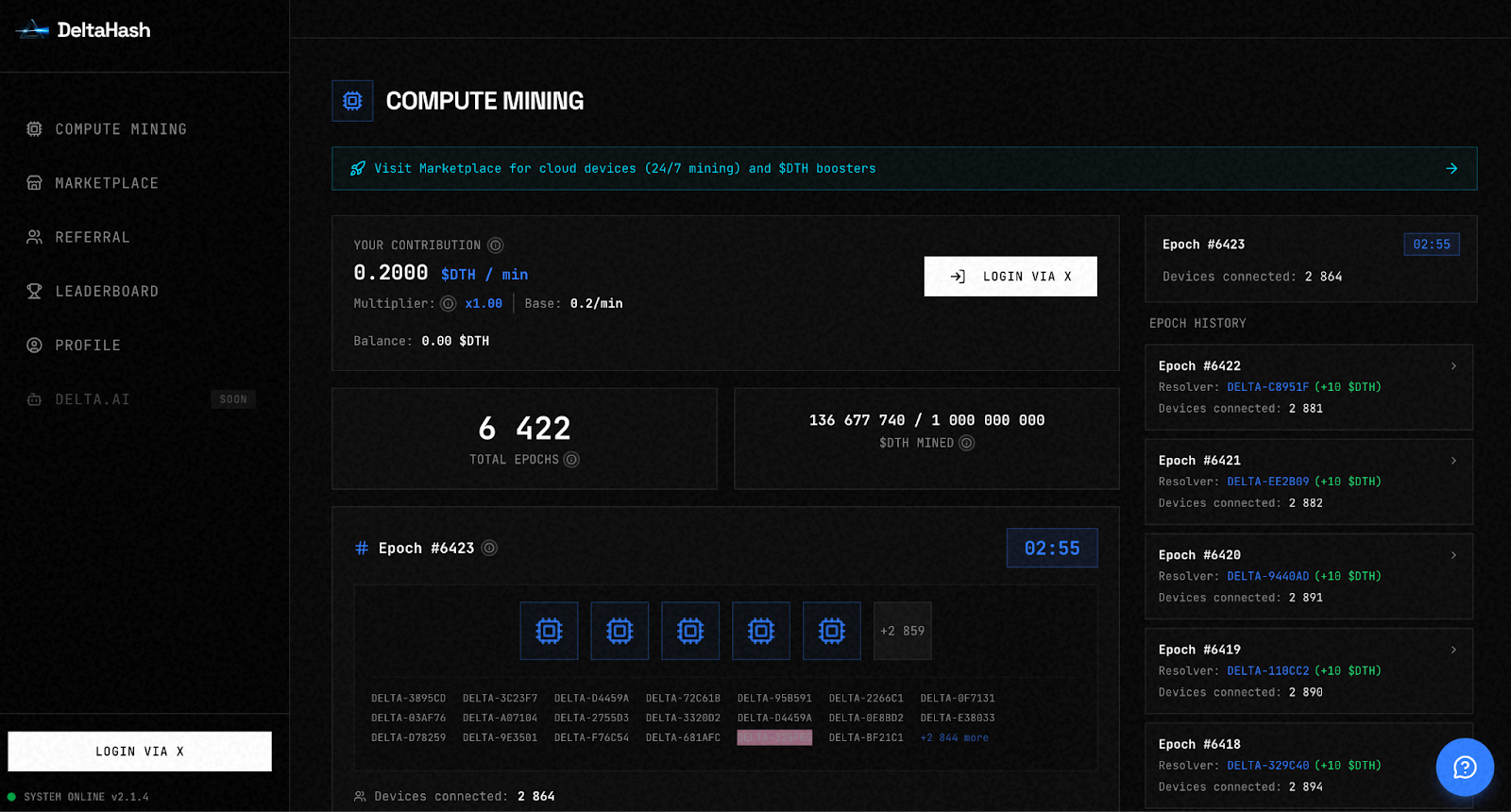This screenshot has height=812, width=1511.
Task: Show the +2 844 more devices link
Action: pos(954,738)
